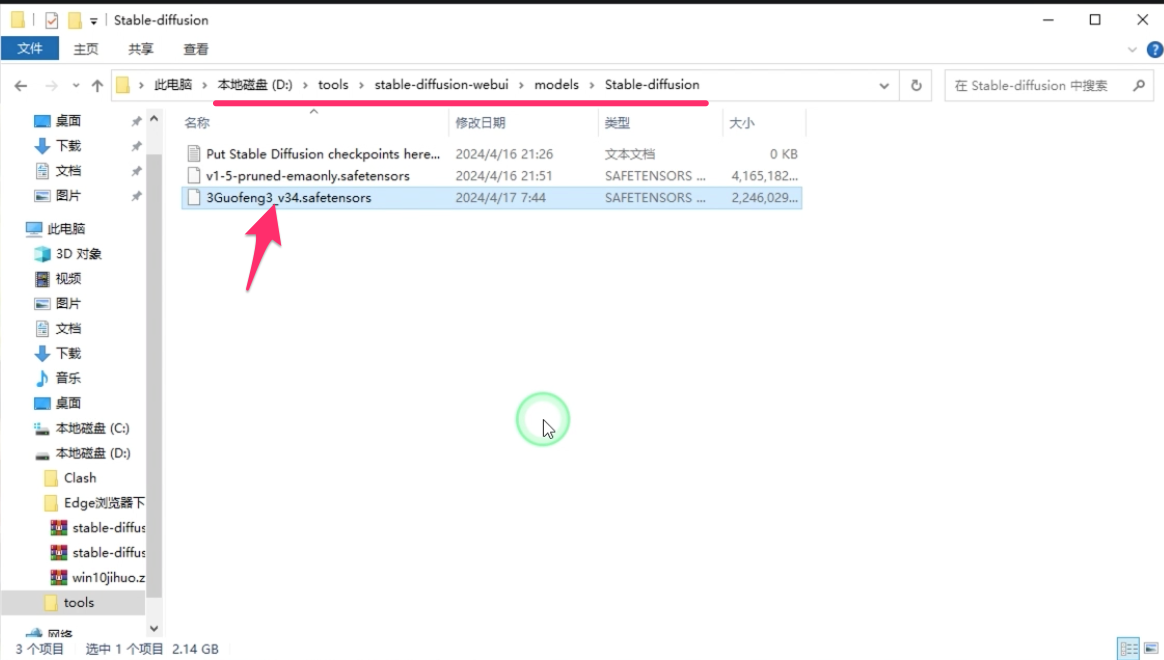Click 本地磁盘 (D:) breadcrumb segment
Image resolution: width=1164 pixels, height=660 pixels.
coord(255,85)
